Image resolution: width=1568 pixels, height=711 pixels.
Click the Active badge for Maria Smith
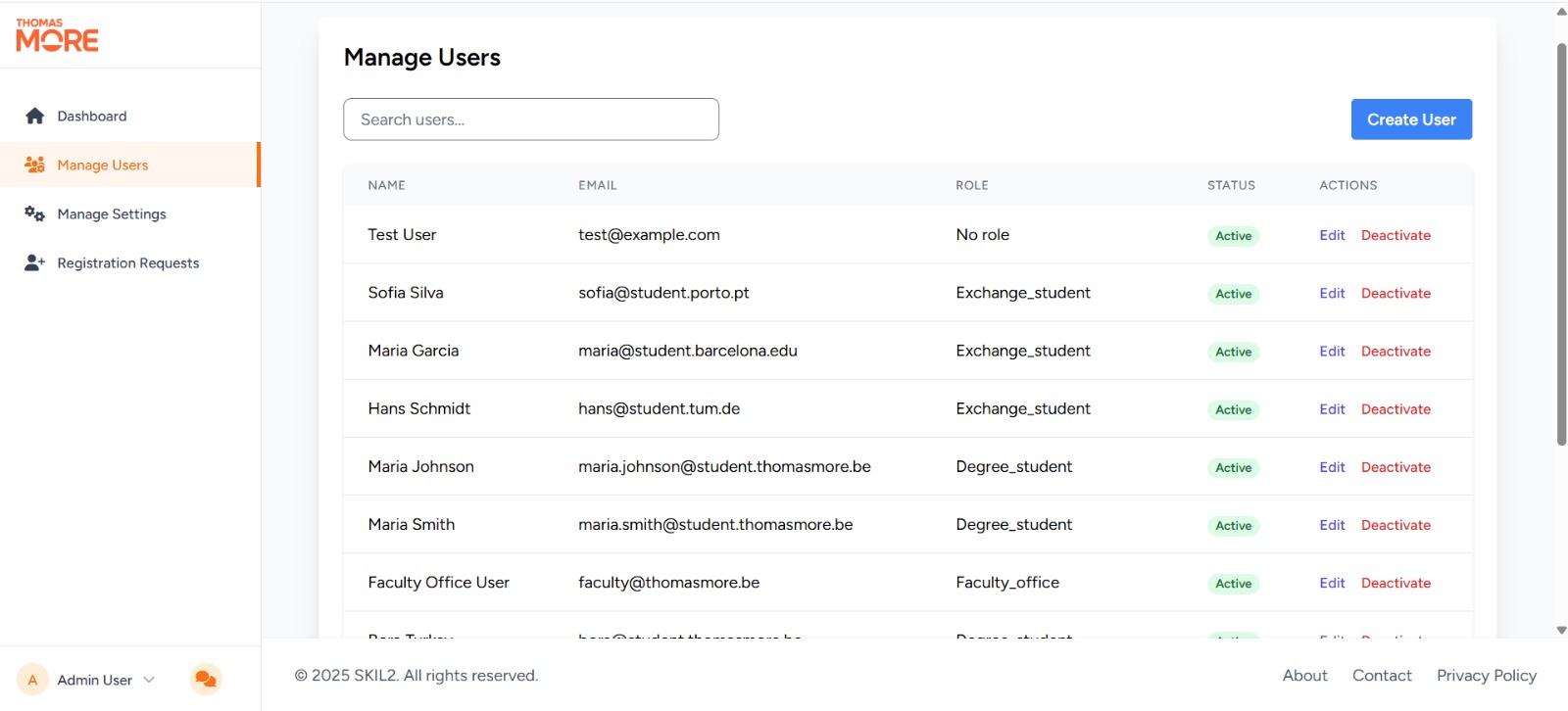1233,526
